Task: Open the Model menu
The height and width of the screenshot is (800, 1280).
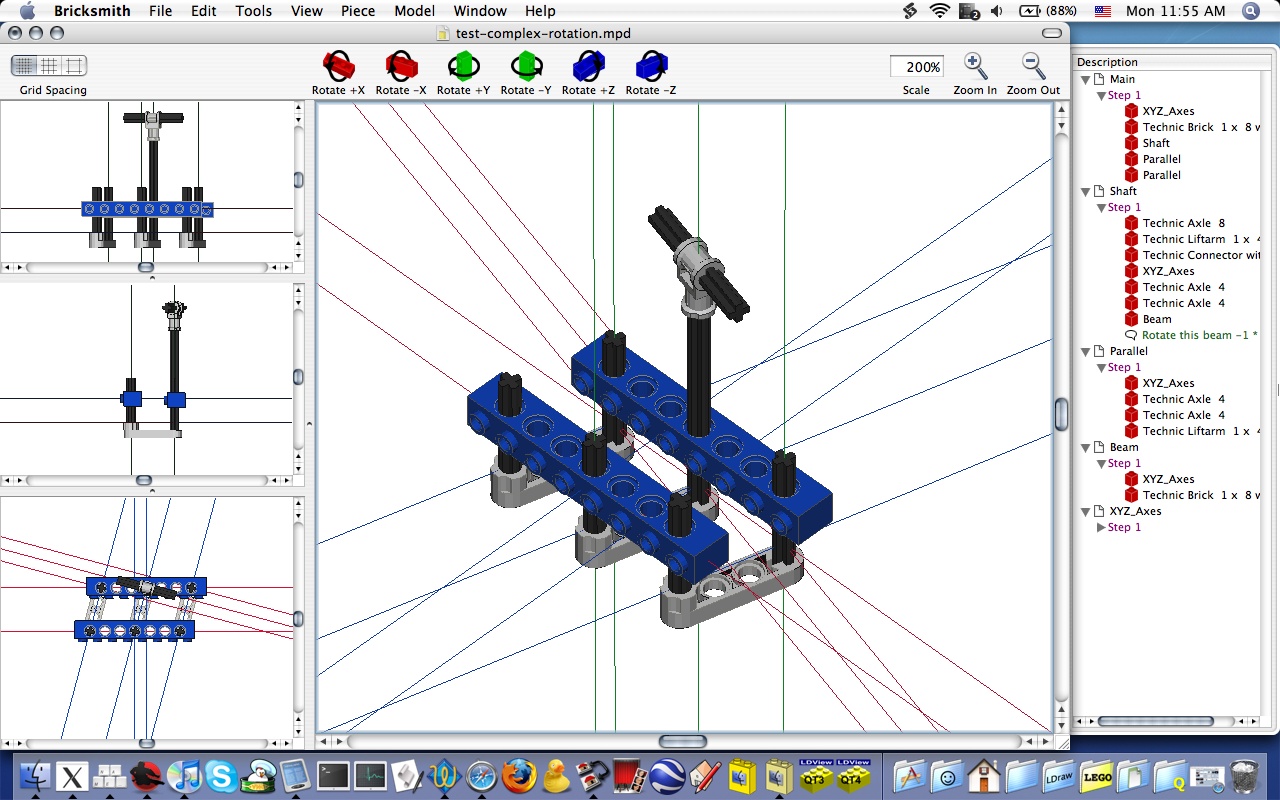Action: 414,11
